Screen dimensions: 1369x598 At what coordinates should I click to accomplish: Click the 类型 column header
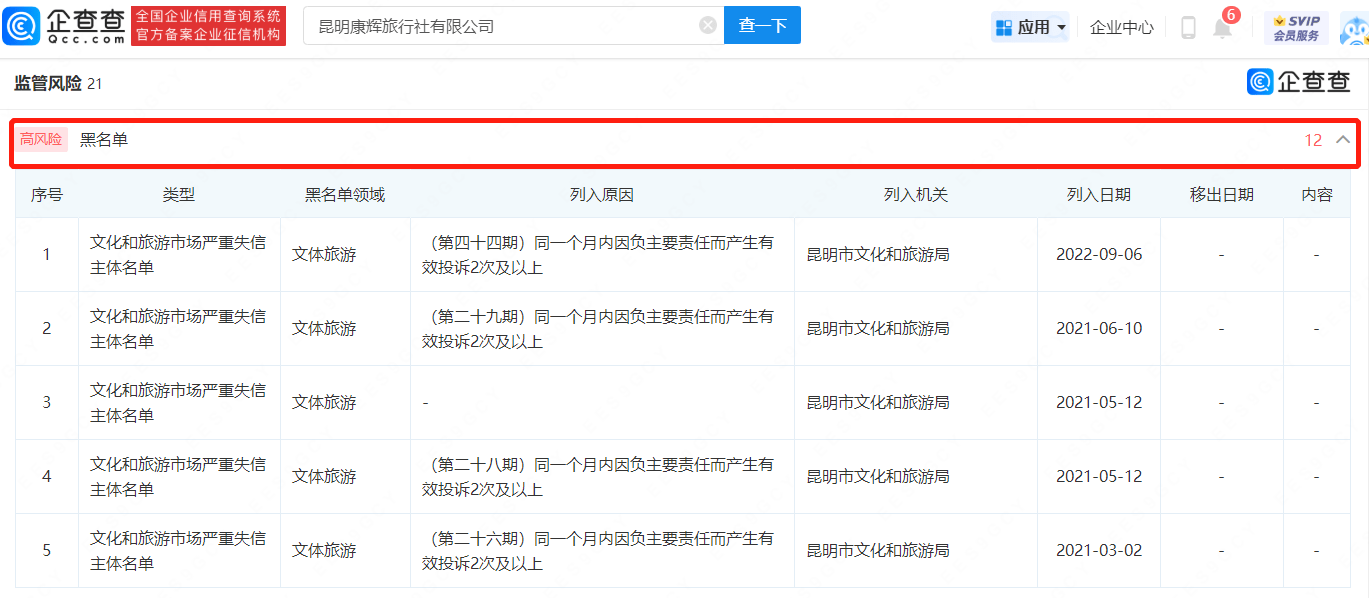[179, 195]
